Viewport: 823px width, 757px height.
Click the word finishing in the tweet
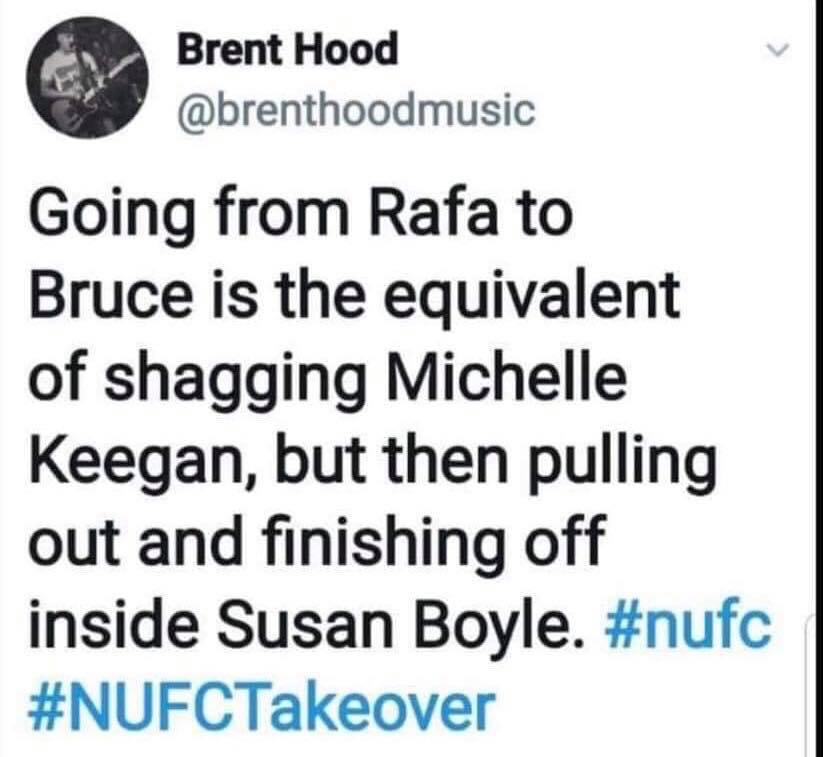point(387,544)
